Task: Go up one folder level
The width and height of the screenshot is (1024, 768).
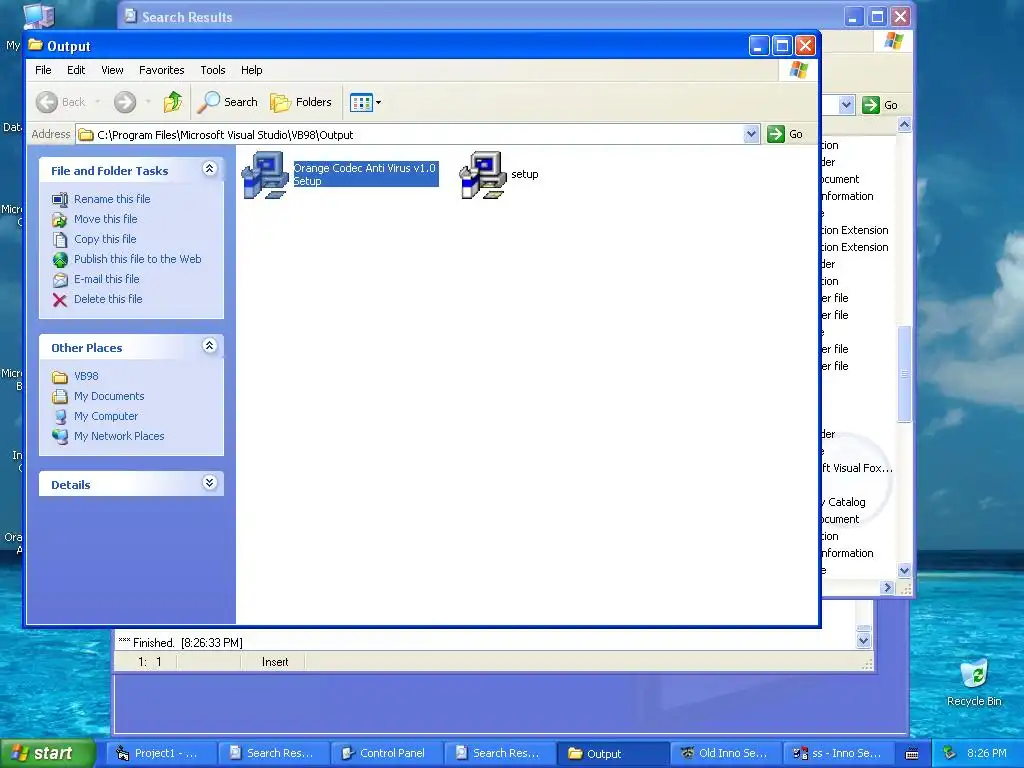Action: tap(173, 102)
